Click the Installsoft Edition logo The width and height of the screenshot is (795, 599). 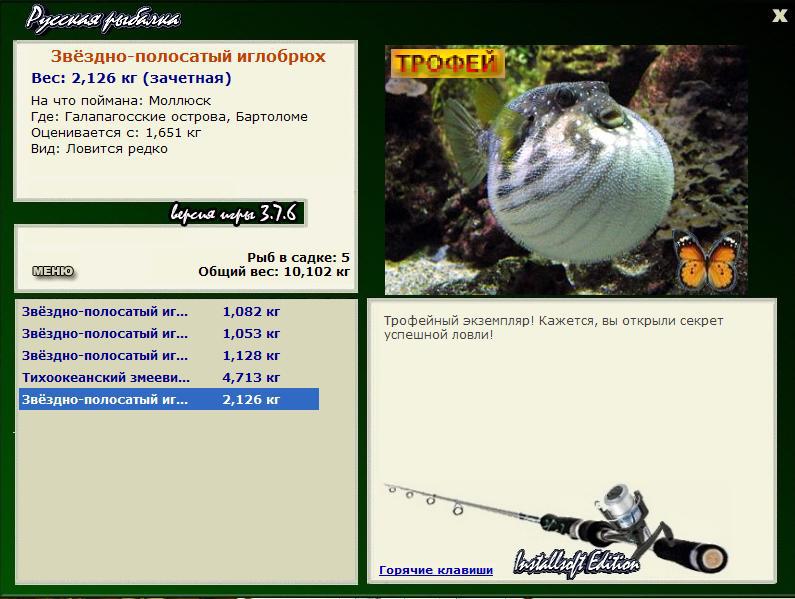(x=576, y=563)
